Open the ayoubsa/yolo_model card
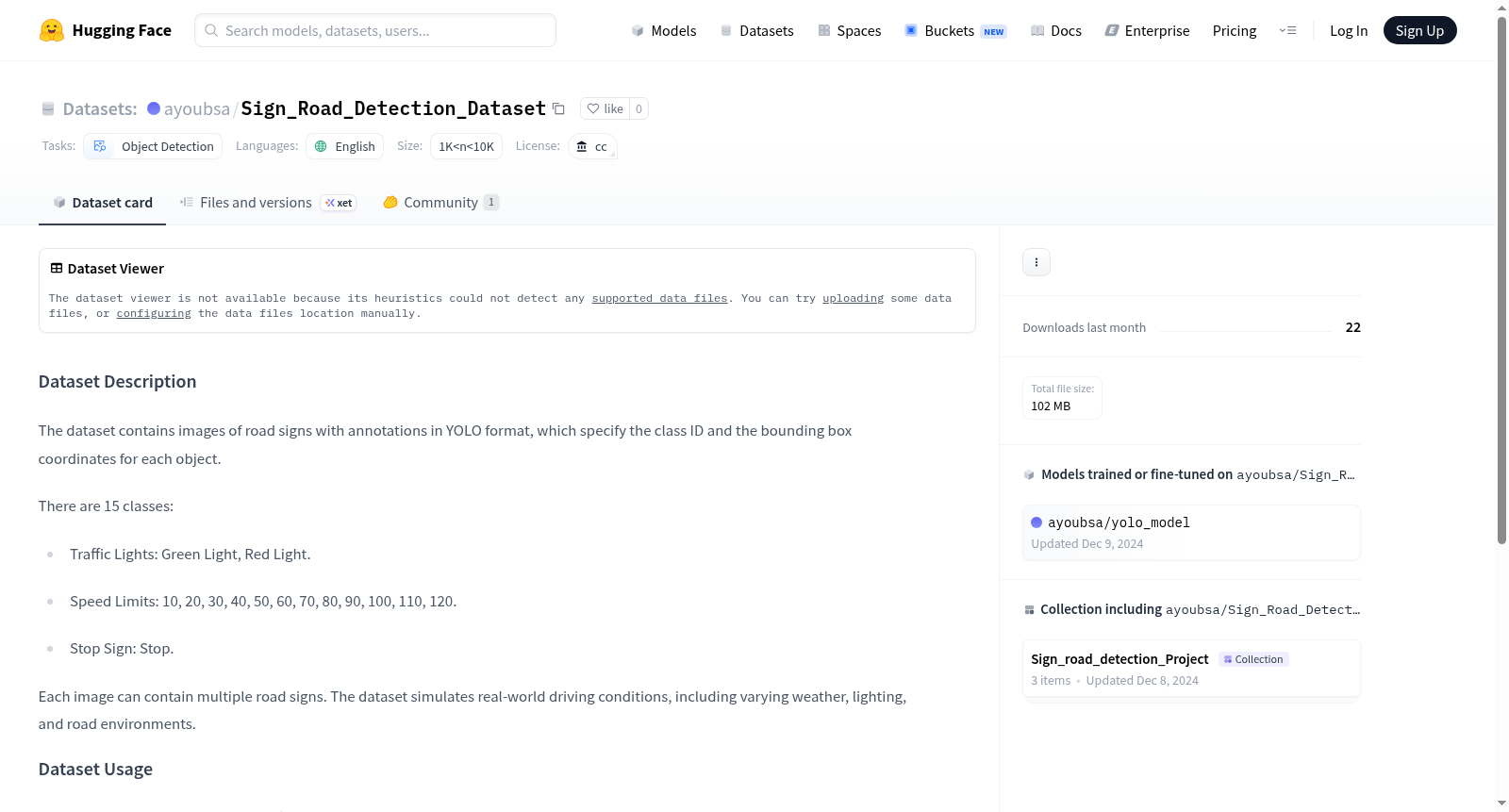This screenshot has height=812, width=1509. pyautogui.click(x=1191, y=533)
